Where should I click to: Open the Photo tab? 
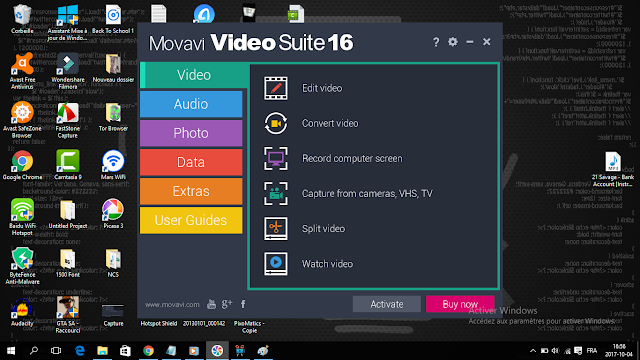pos(191,133)
